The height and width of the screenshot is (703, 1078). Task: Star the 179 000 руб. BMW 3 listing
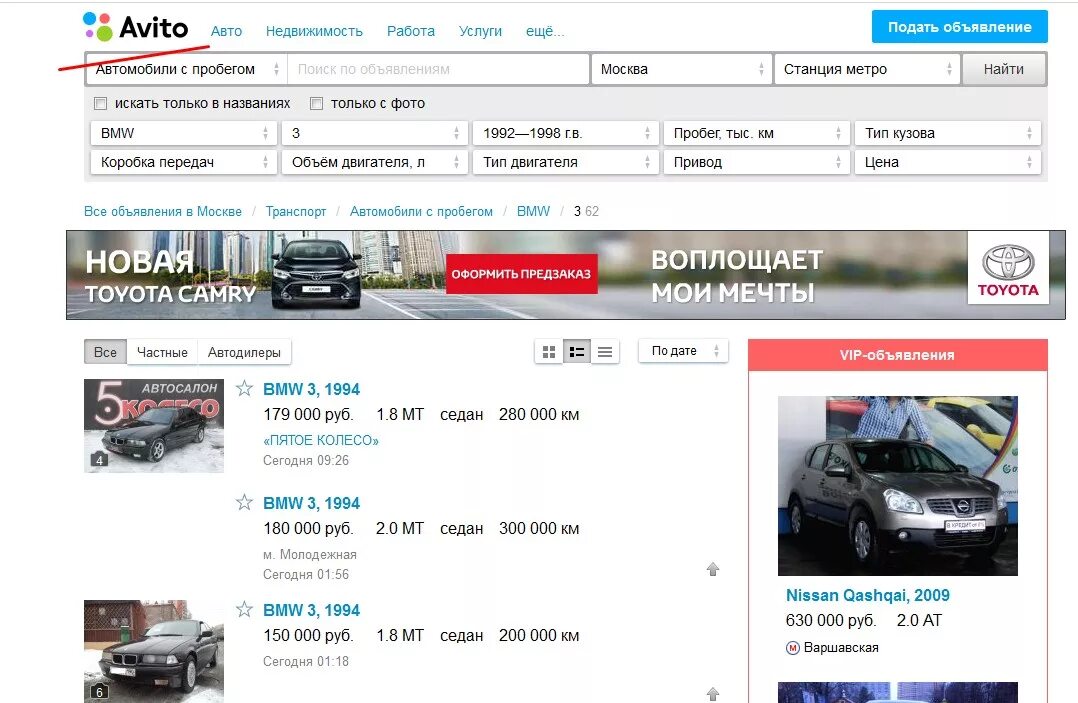click(x=244, y=388)
